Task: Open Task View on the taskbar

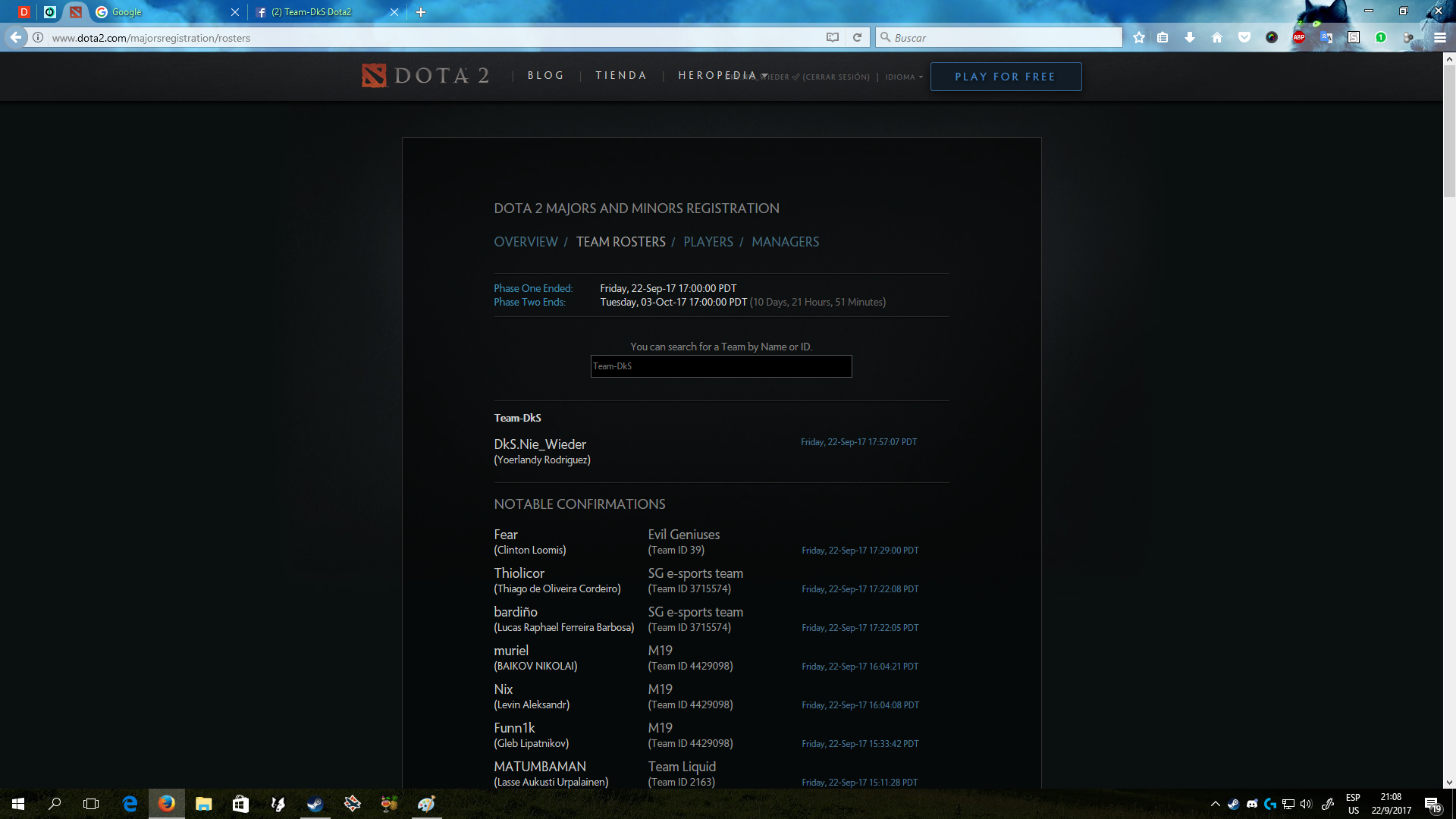Action: point(91,804)
